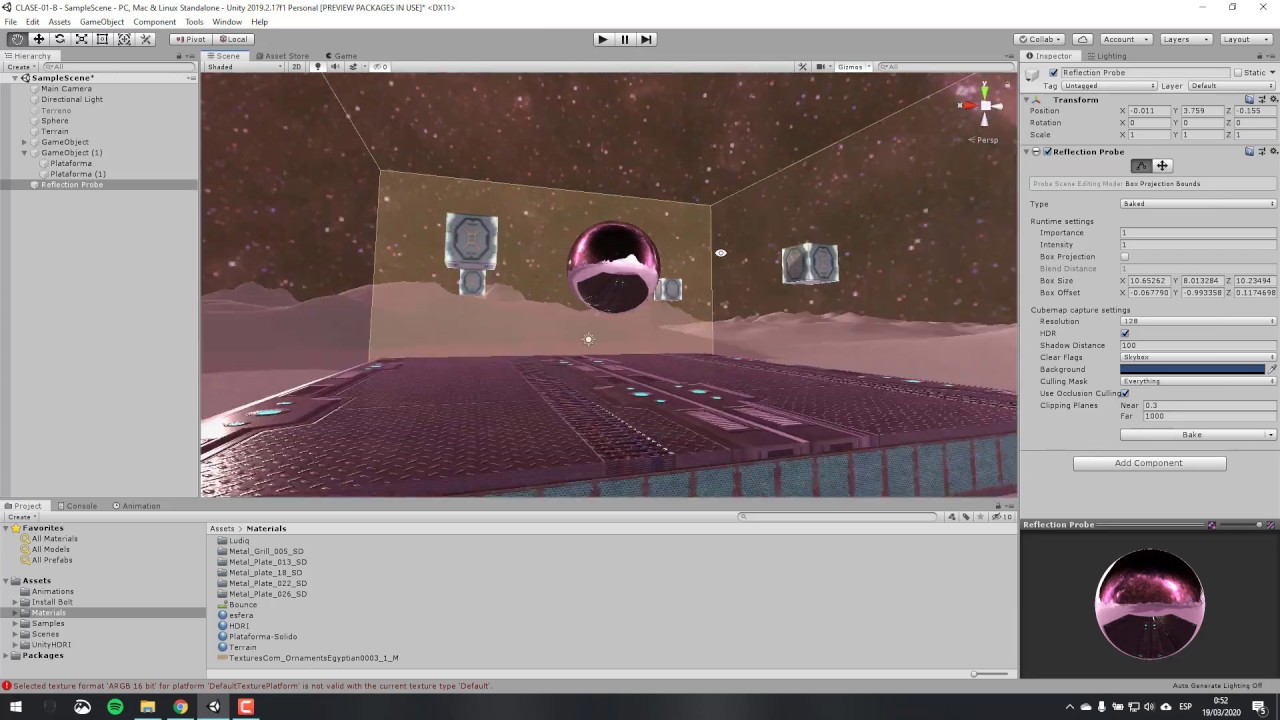1280x720 pixels.
Task: Click the Bake button
Action: coord(1192,435)
